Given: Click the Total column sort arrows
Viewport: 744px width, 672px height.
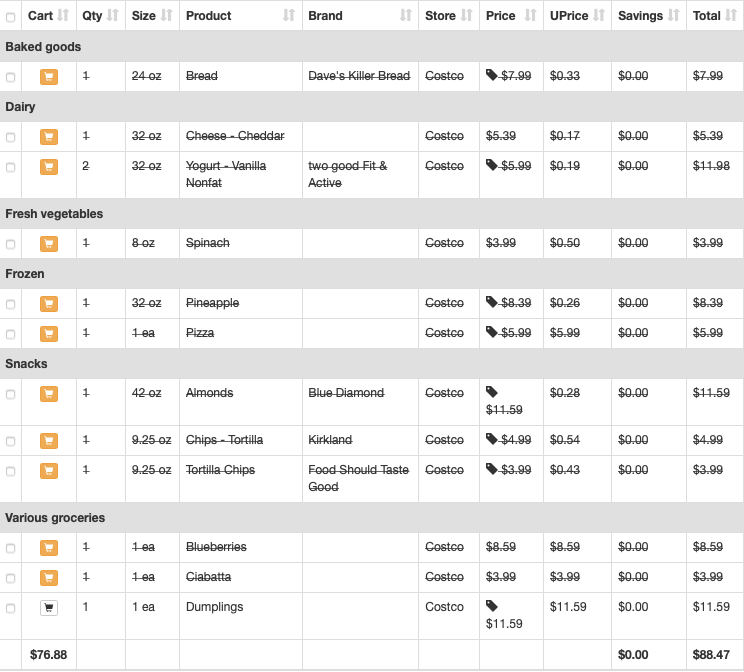Looking at the screenshot, I should pyautogui.click(x=731, y=16).
